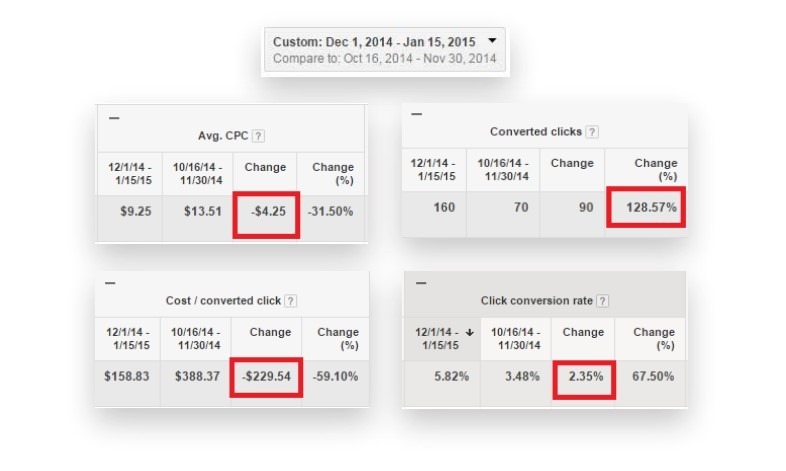The height and width of the screenshot is (471, 786).
Task: Click Change column header in Avg. CPC table
Action: [x=265, y=167]
